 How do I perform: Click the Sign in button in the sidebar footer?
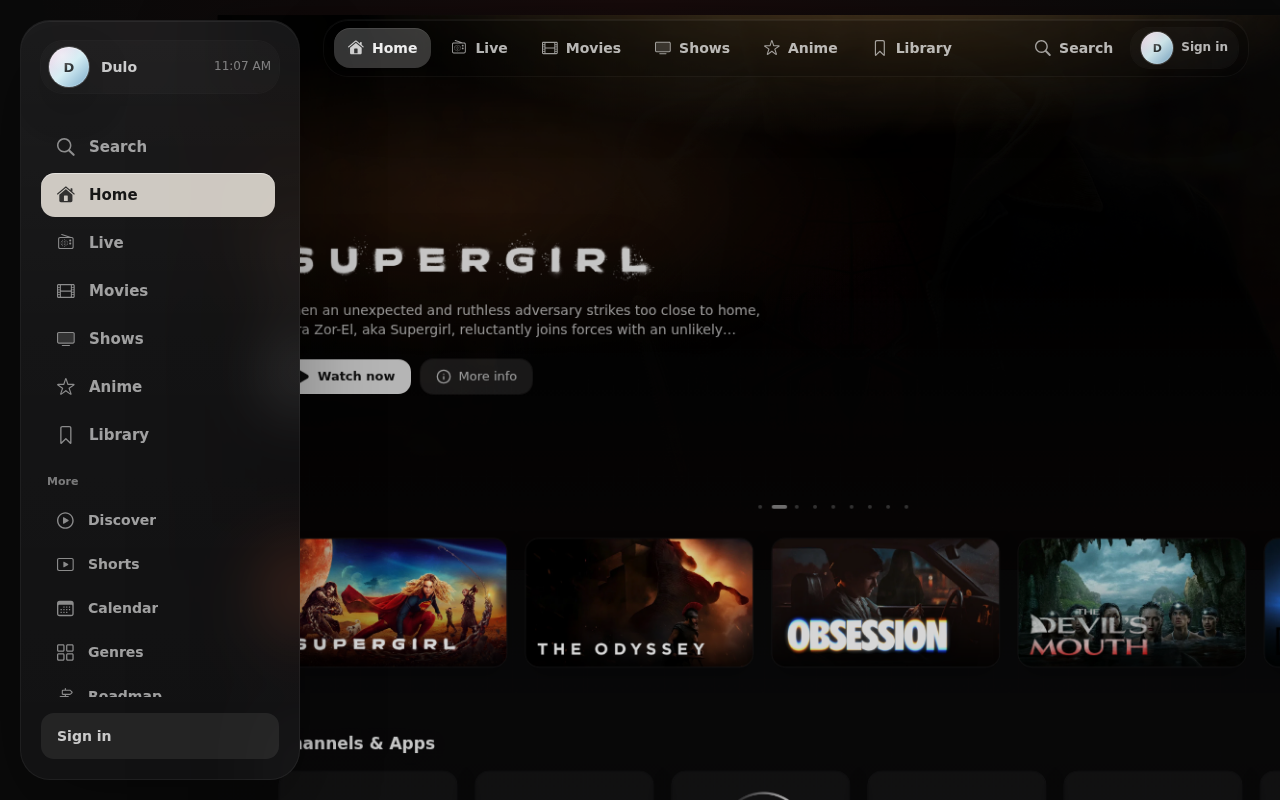click(x=160, y=736)
